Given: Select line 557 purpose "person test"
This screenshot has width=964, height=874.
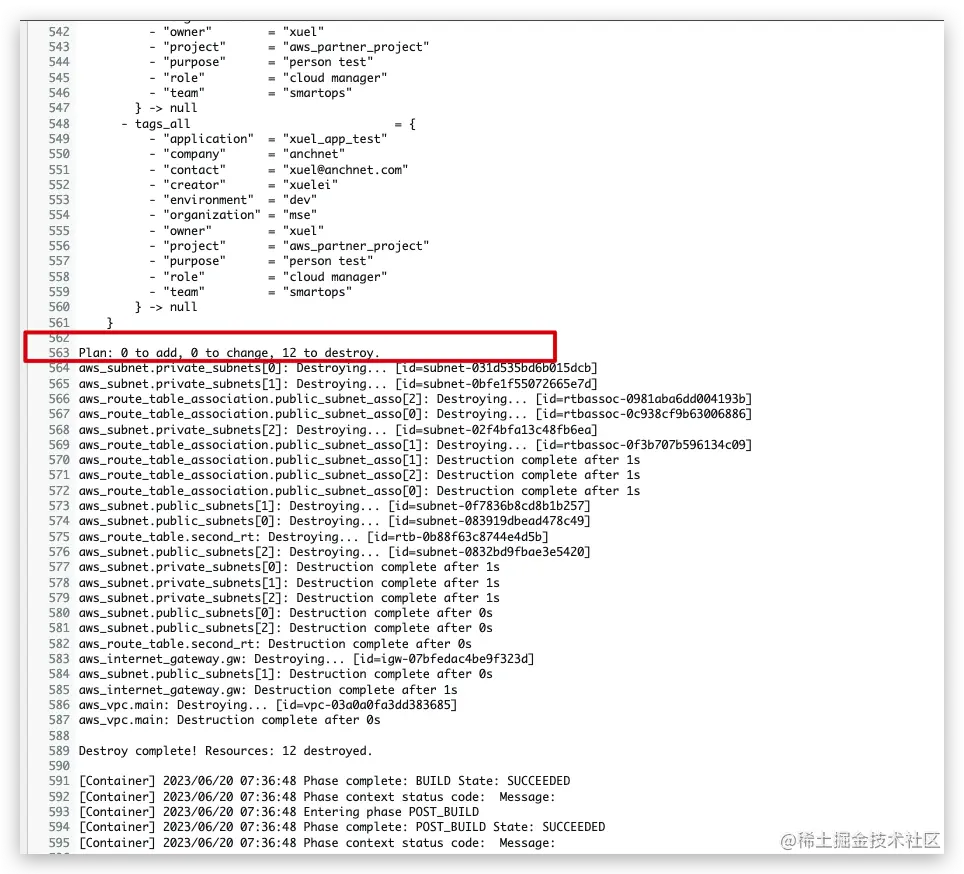Looking at the screenshot, I should [261, 261].
